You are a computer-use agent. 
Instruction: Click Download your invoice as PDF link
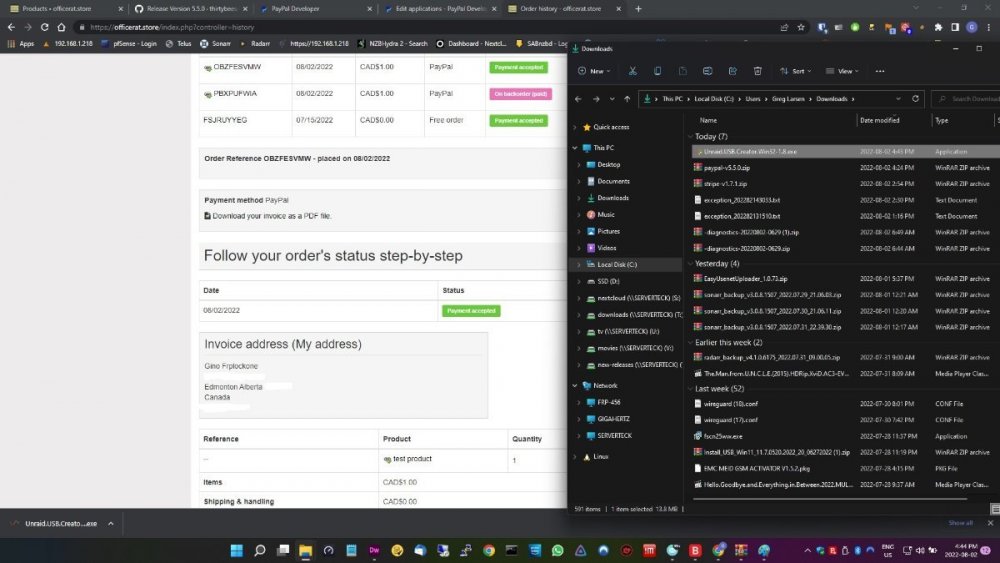tap(271, 215)
